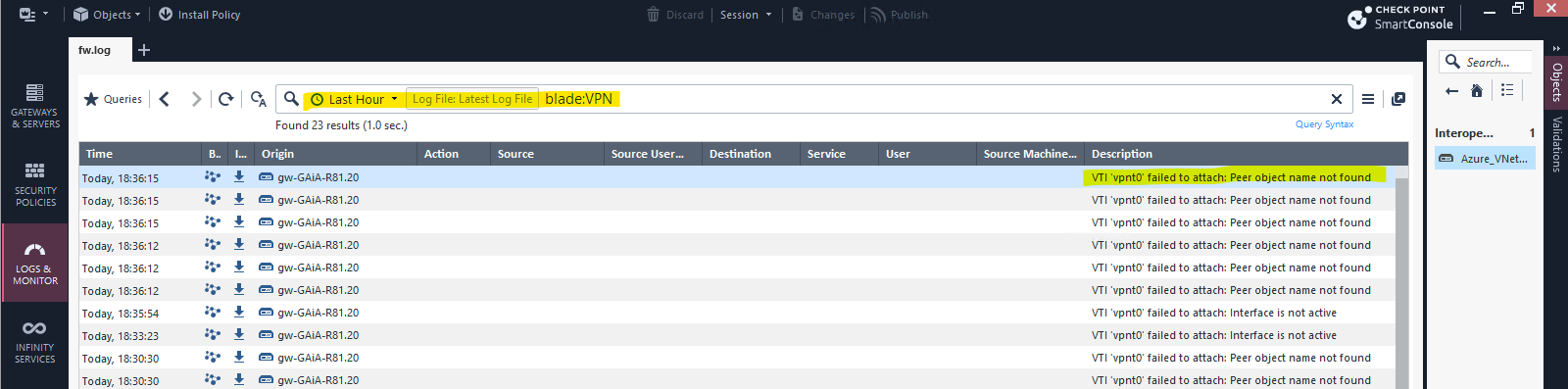Open Security Policies view

click(35, 184)
